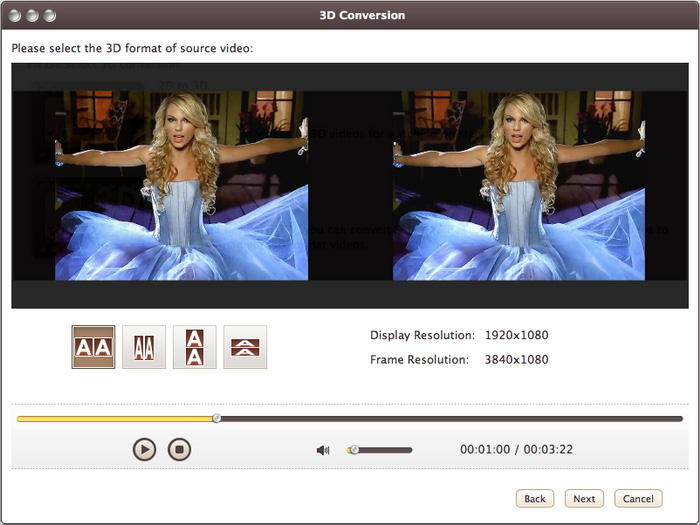Seek back on the yellow played timeline

(x=110, y=418)
